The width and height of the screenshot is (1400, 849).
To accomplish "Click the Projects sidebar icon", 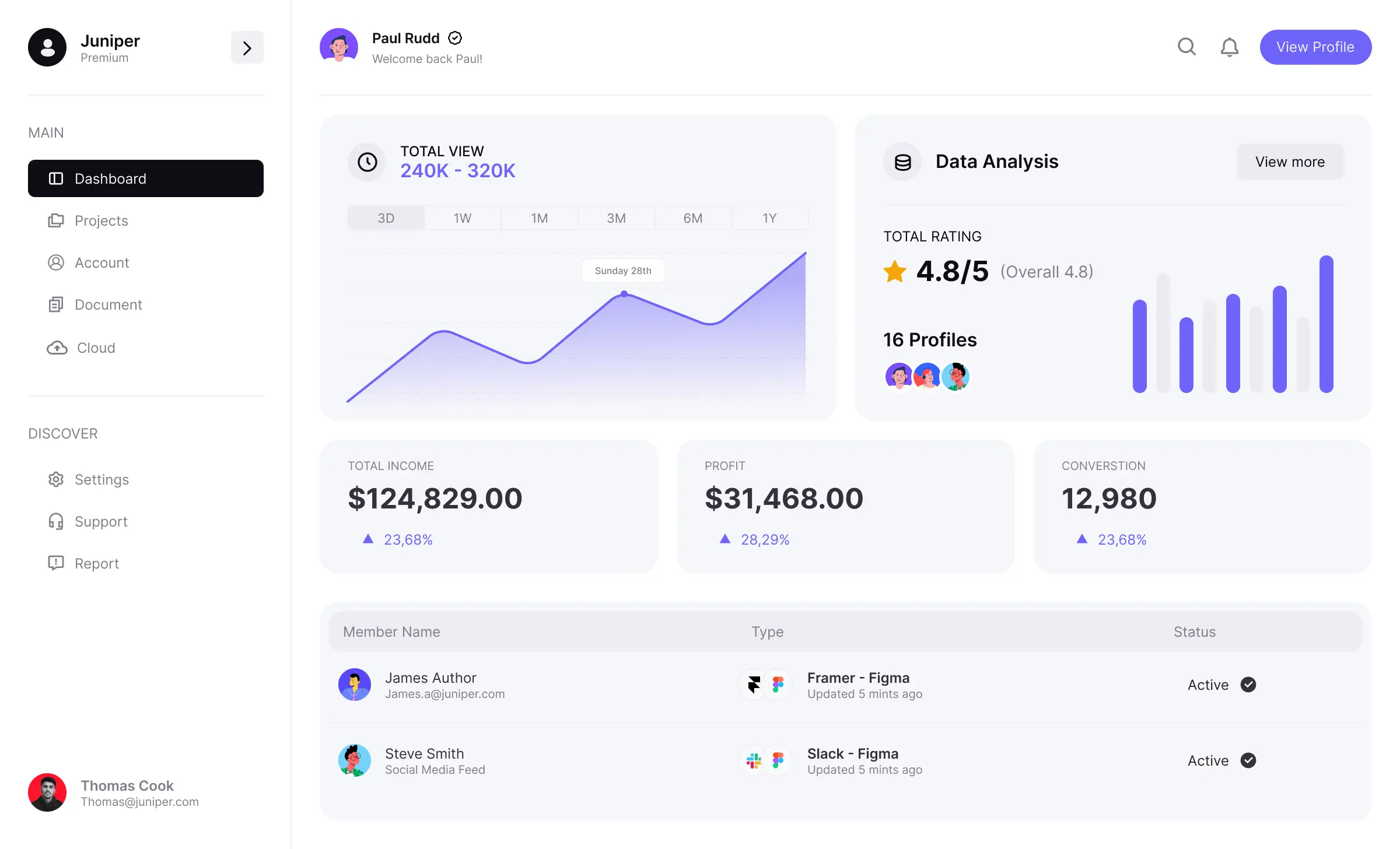I will click(56, 220).
